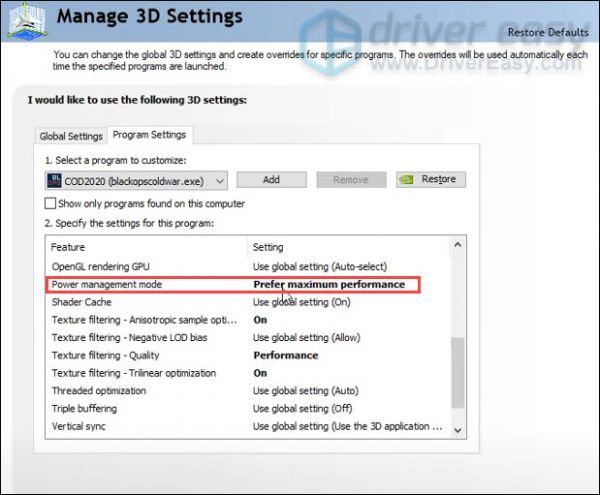The height and width of the screenshot is (495, 600).
Task: Switch to the Global Settings tab
Action: coord(71,136)
